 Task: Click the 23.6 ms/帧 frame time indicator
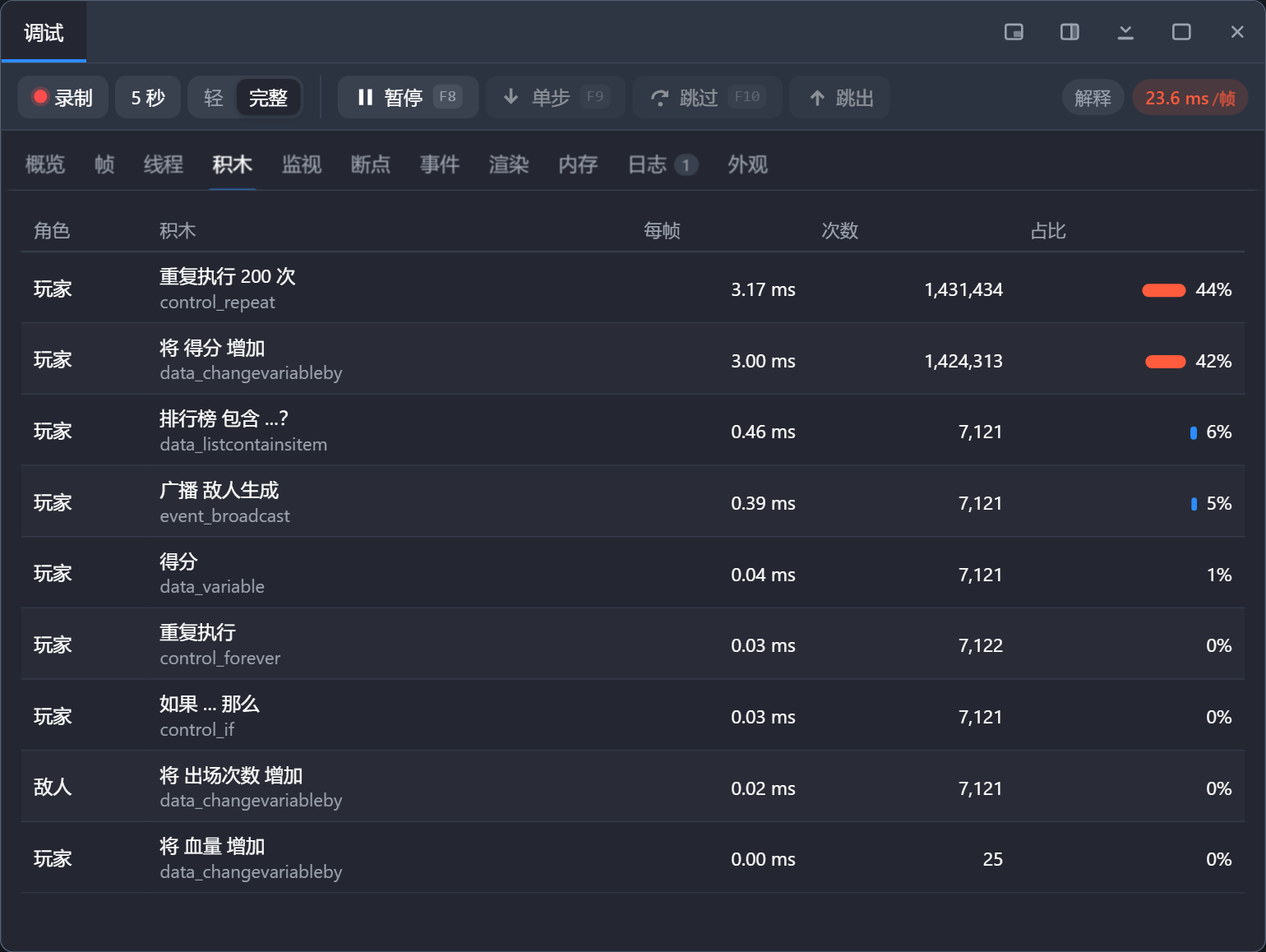coord(1190,98)
